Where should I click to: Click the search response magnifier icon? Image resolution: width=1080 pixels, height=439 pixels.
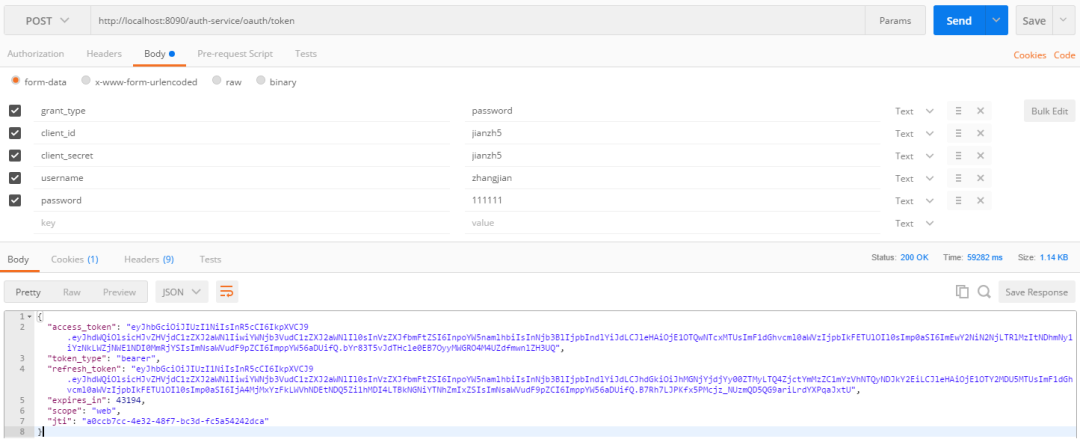(x=984, y=292)
